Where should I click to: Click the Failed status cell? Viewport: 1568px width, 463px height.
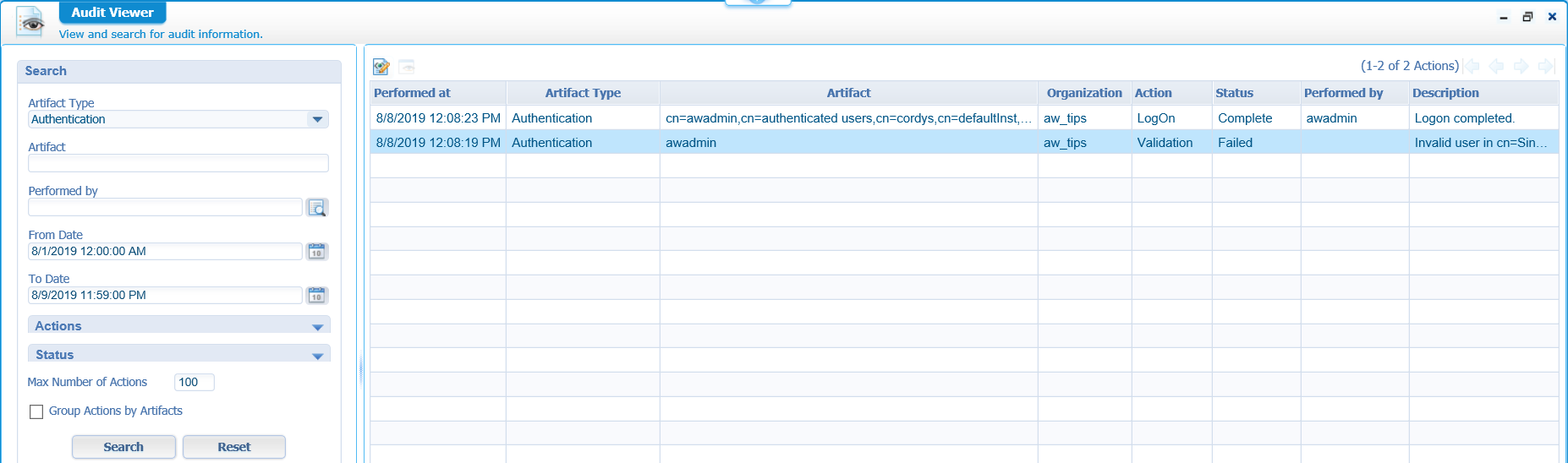(1256, 143)
